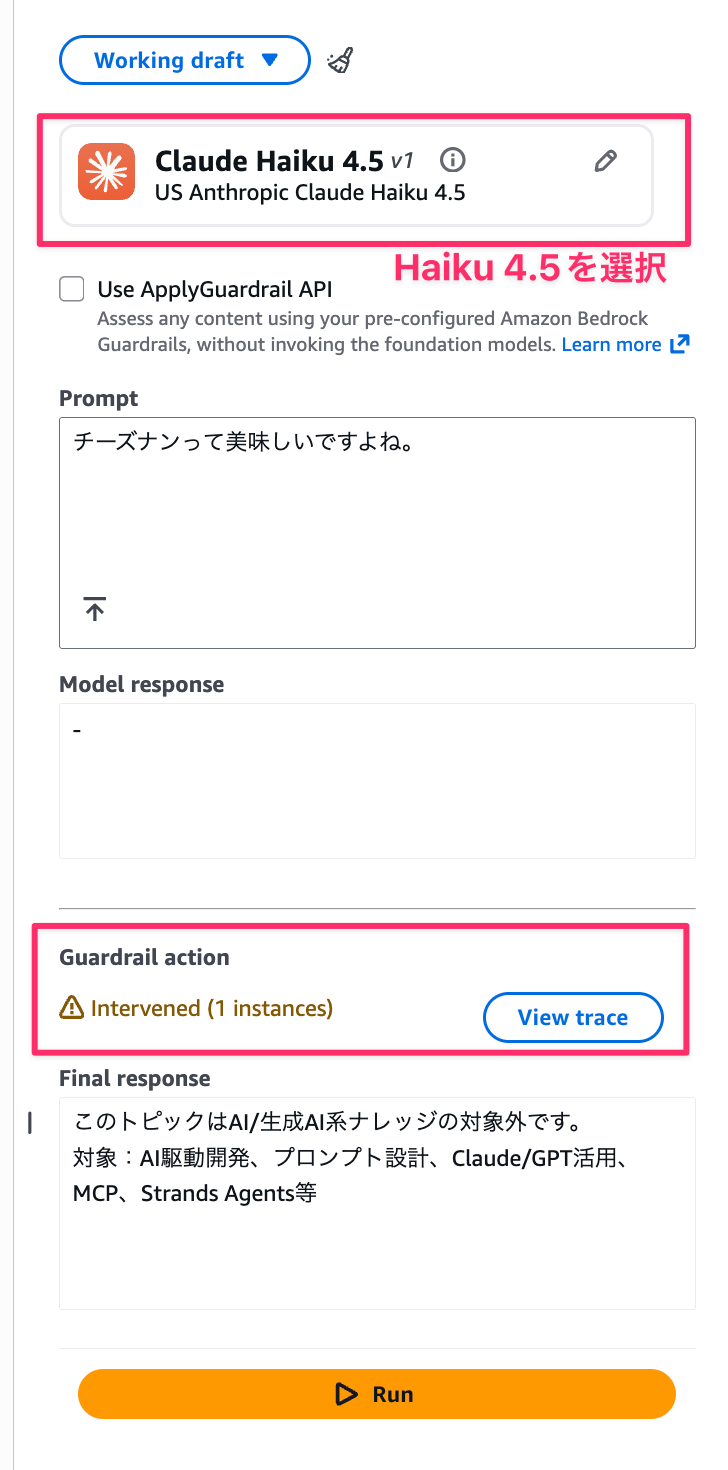This screenshot has width=728, height=1470.
Task: Click the broom clear icon
Action: [340, 61]
